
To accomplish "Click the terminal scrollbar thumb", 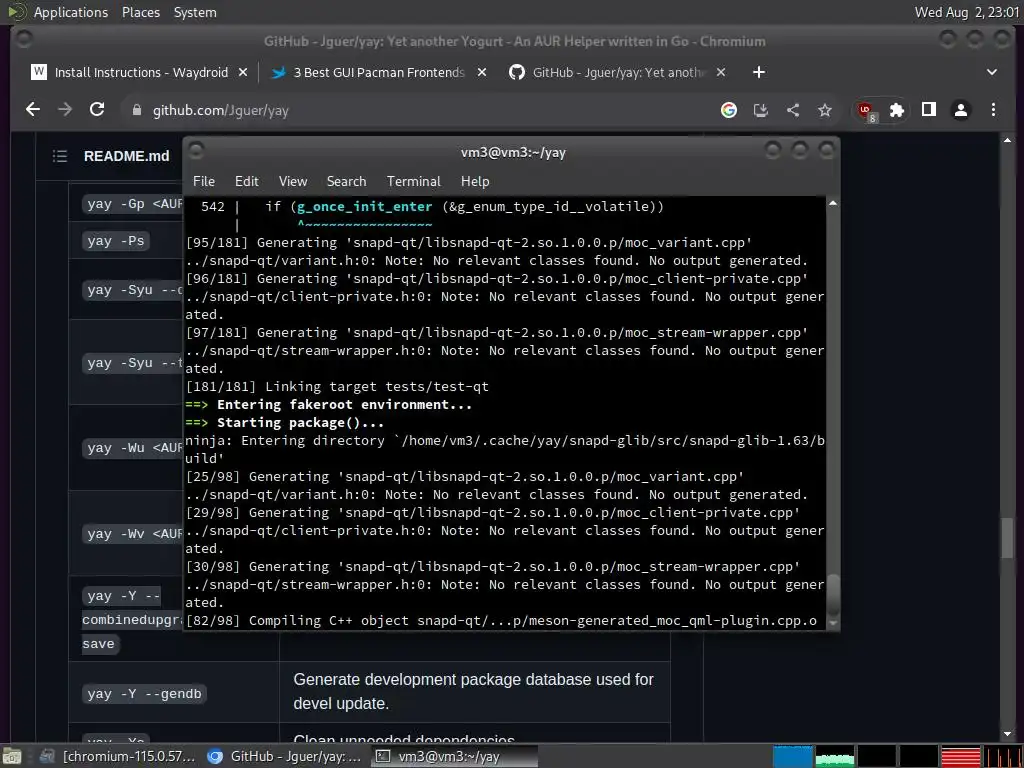I will pos(833,594).
